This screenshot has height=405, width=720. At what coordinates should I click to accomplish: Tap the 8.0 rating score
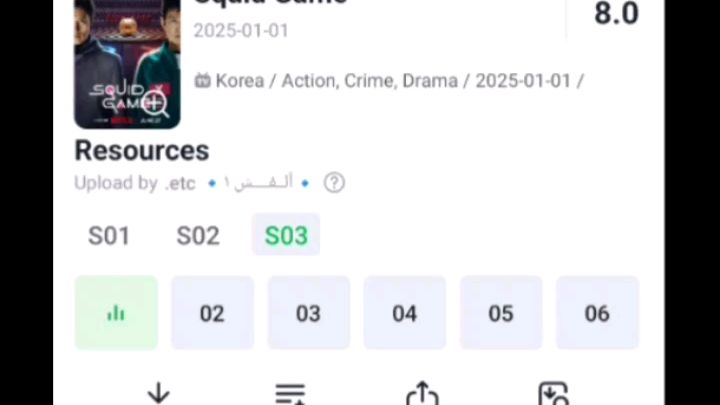(x=616, y=14)
